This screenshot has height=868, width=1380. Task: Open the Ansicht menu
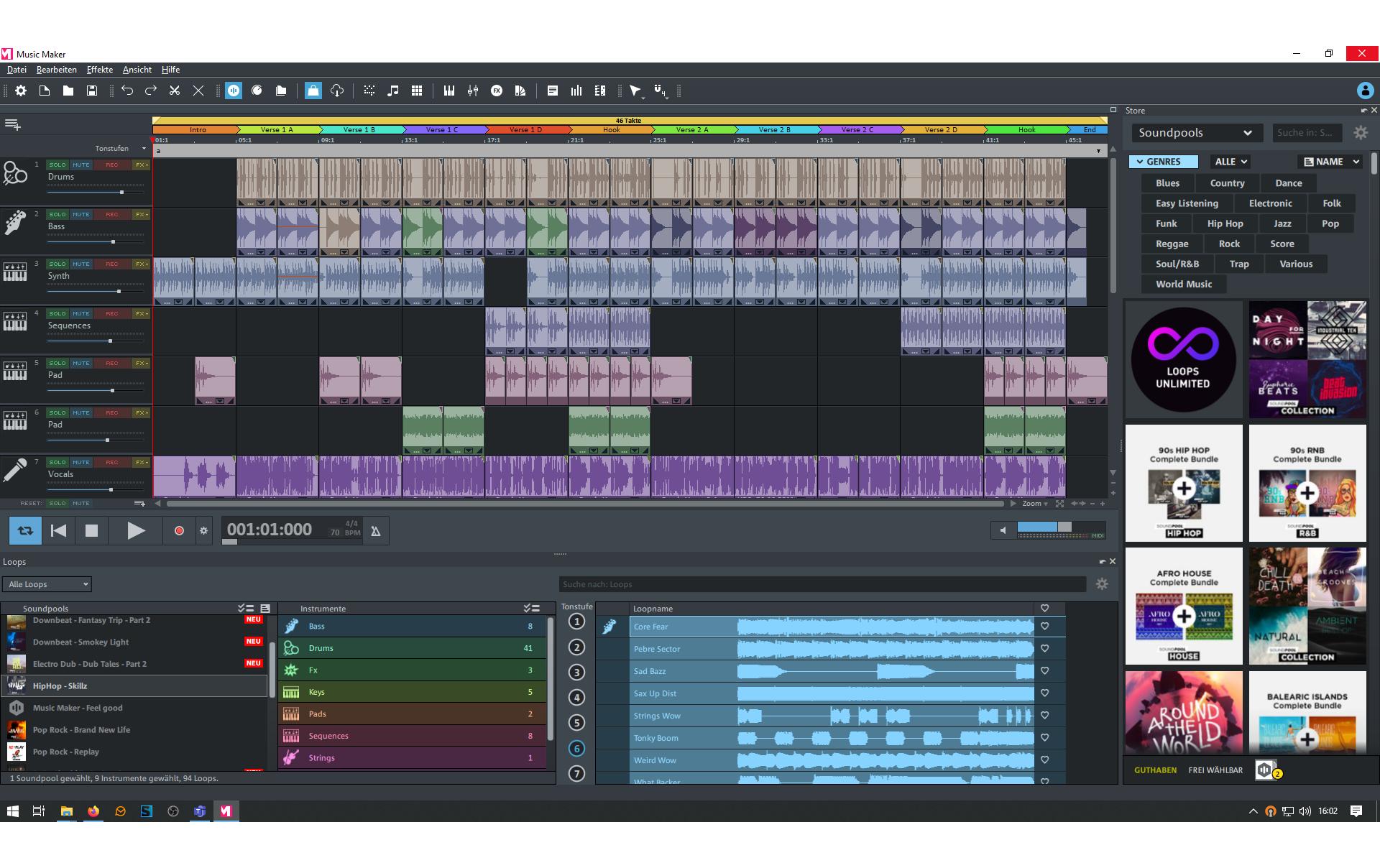point(137,70)
